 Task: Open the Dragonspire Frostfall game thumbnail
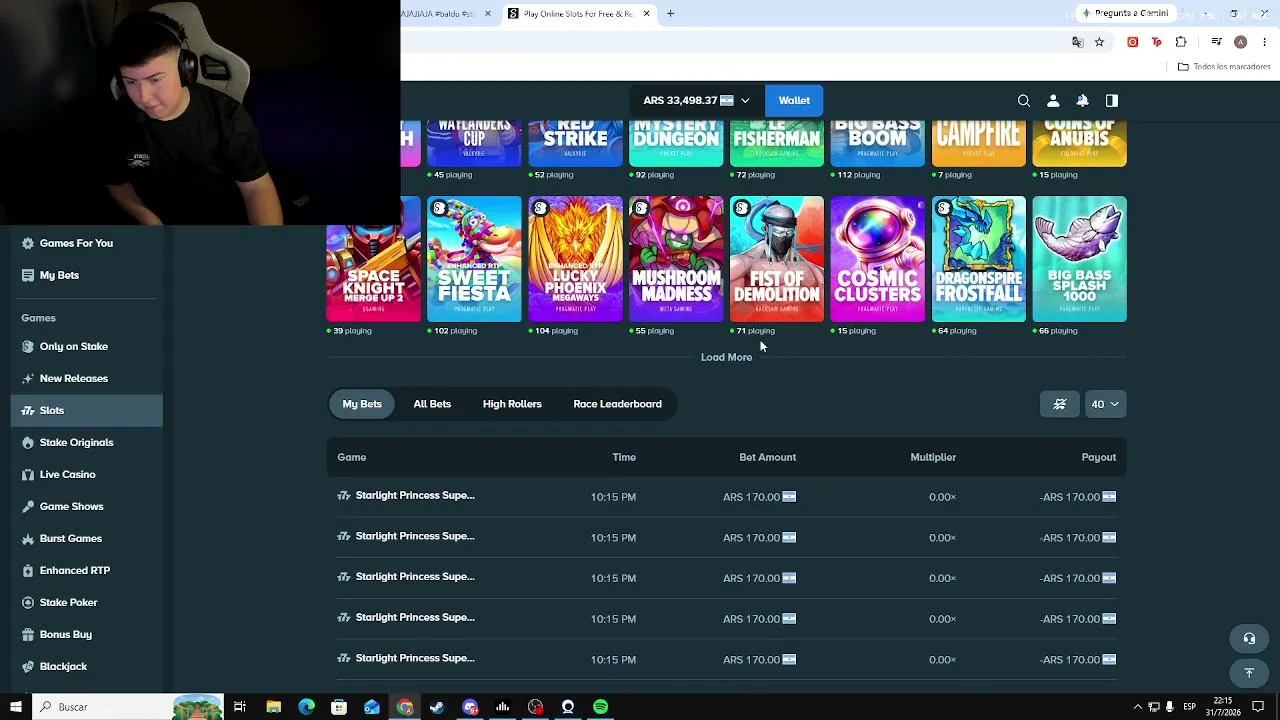point(979,259)
